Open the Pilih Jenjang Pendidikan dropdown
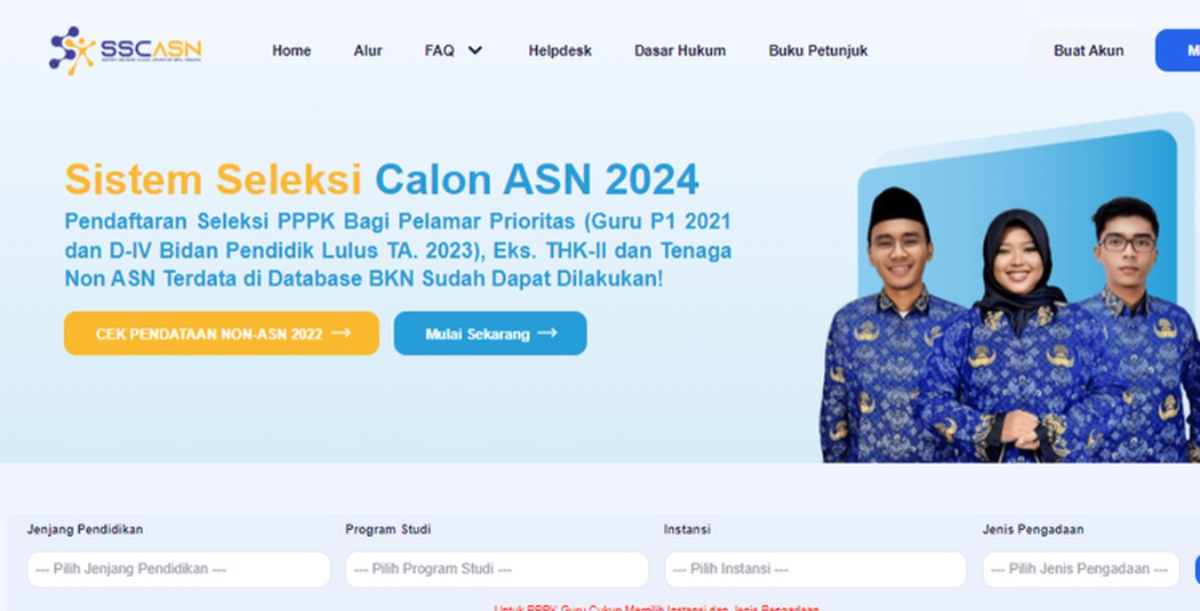1200x611 pixels. pos(178,569)
